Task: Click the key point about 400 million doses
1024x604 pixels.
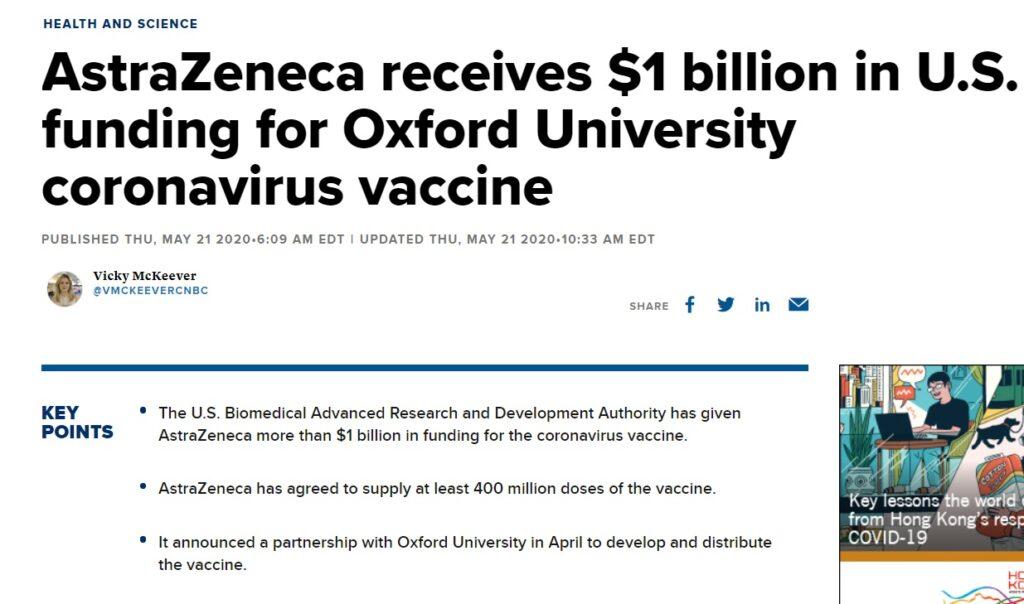Action: coord(437,488)
